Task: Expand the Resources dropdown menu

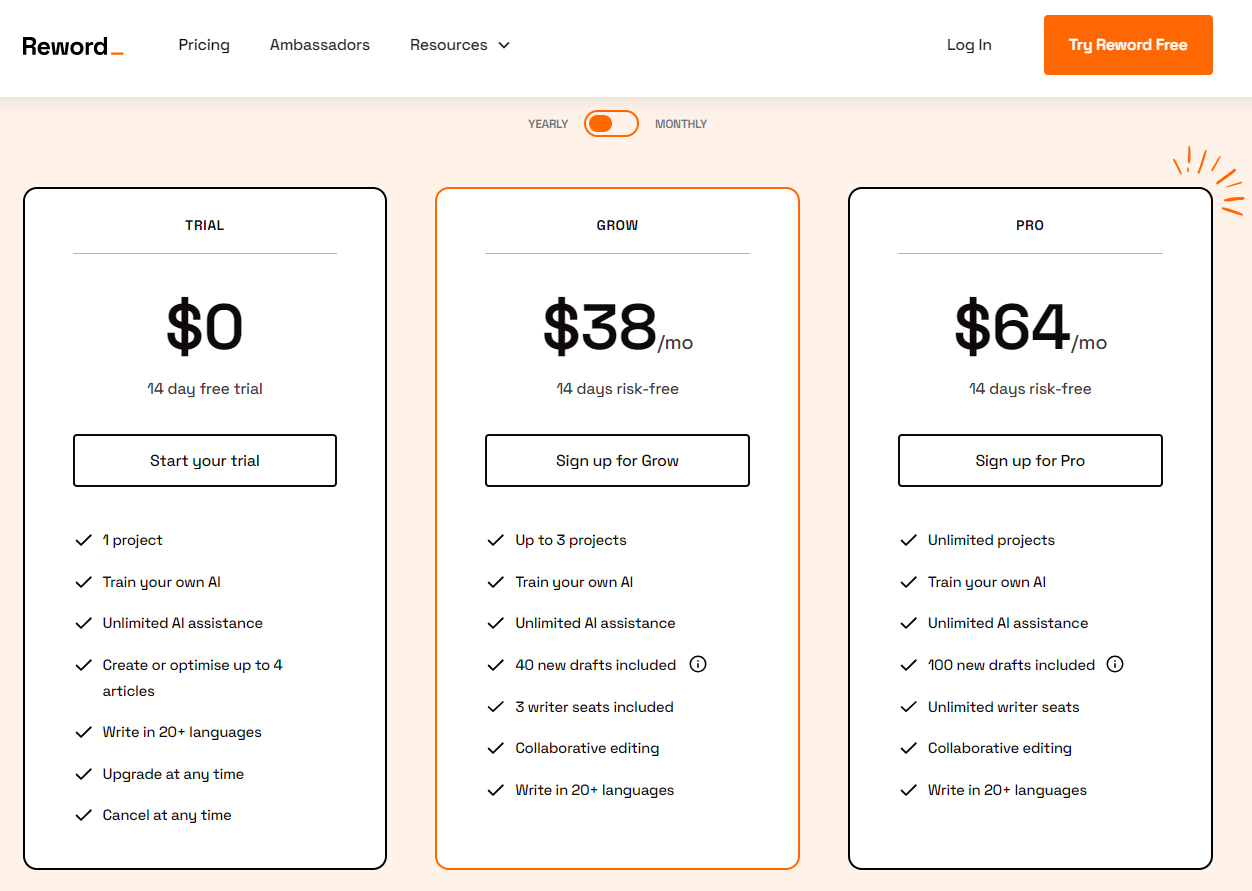Action: point(449,45)
